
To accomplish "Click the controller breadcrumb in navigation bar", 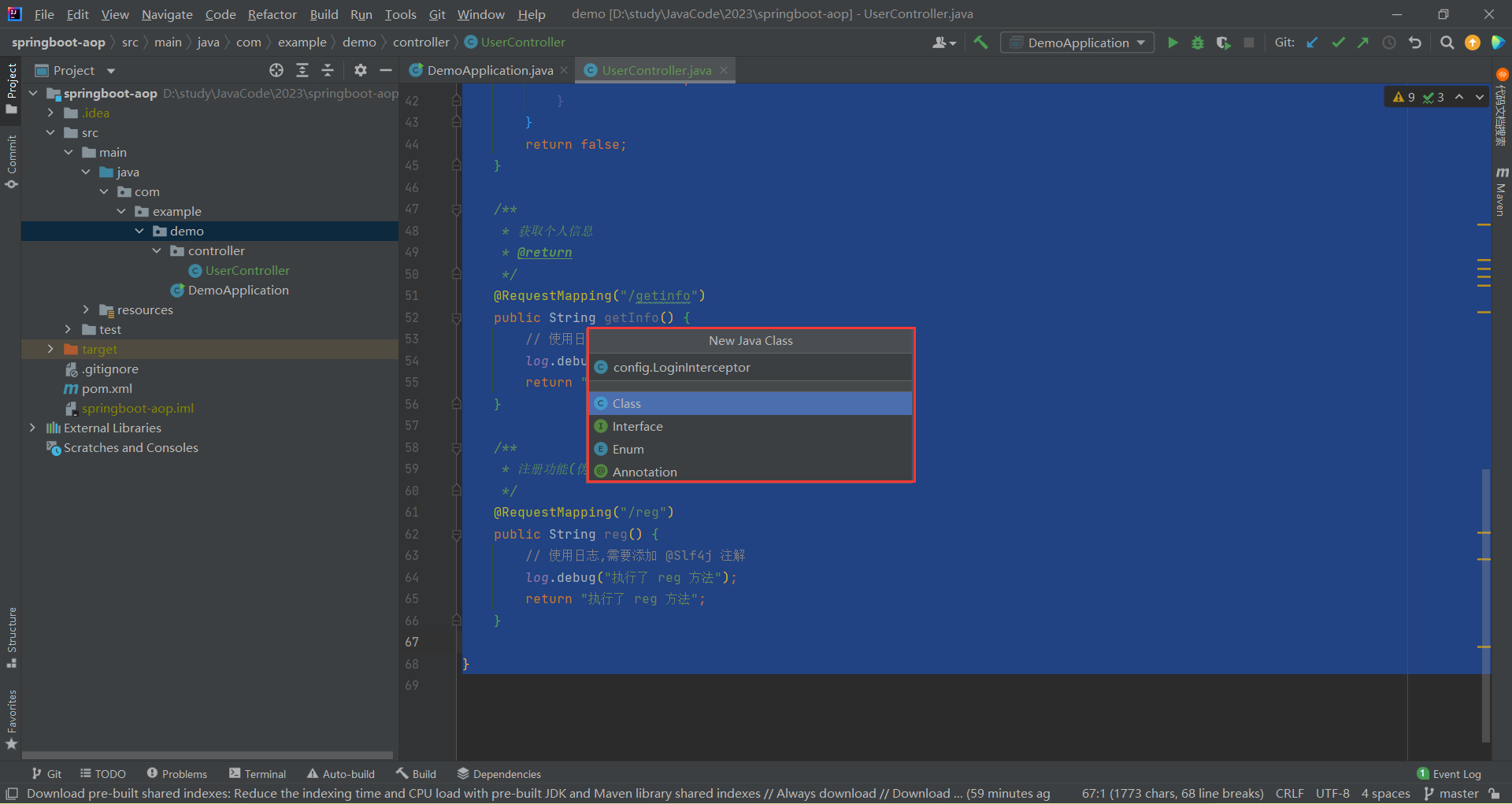I will coord(421,43).
